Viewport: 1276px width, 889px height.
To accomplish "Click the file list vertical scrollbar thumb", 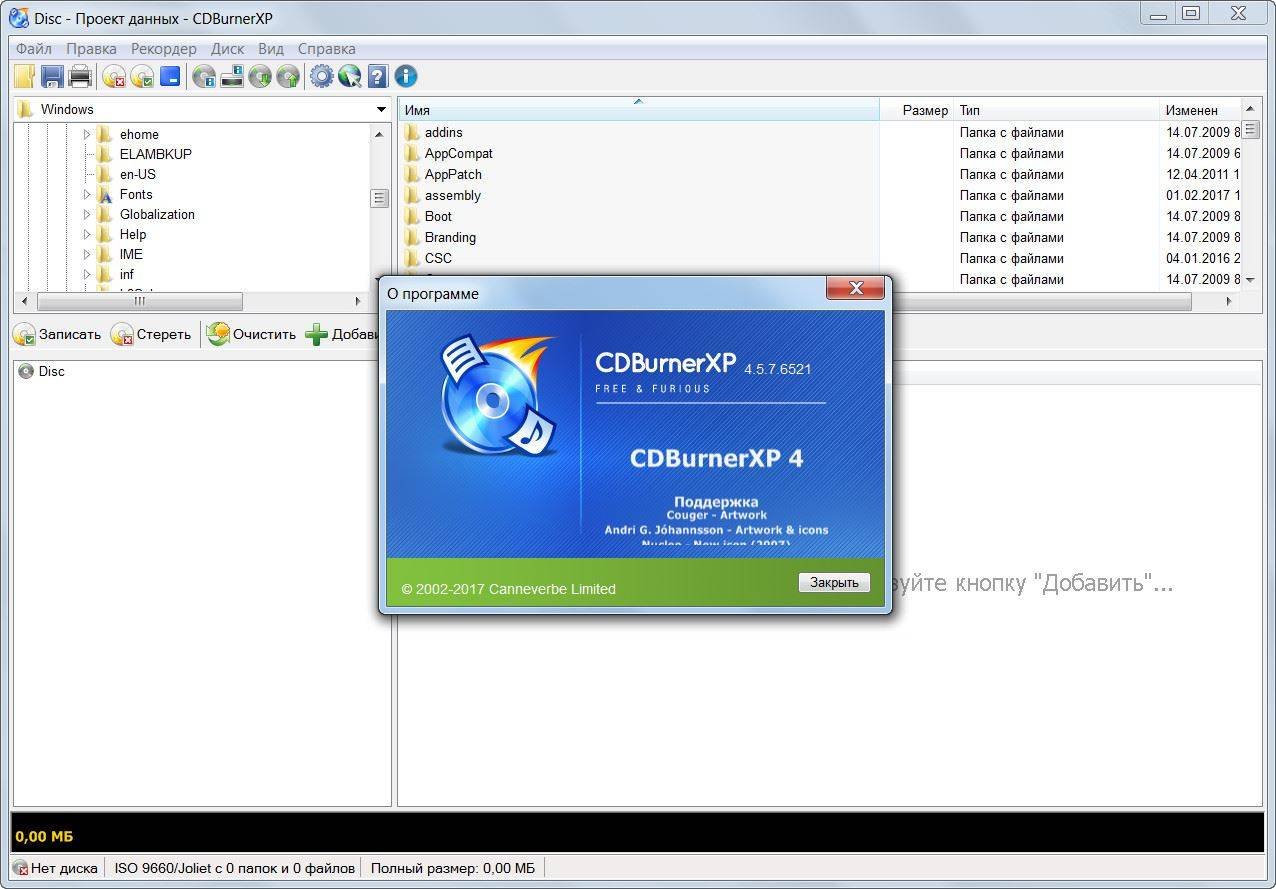I will [1251, 129].
